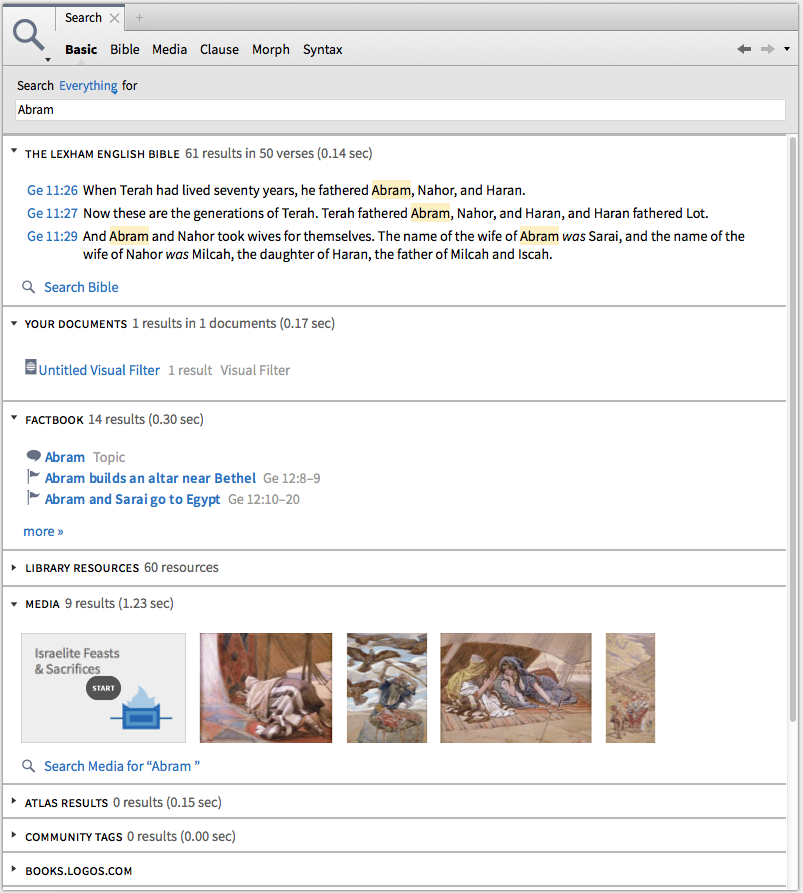The height and width of the screenshot is (893, 803).
Task: Collapse the Lexham English Bible section
Action: tap(14, 152)
